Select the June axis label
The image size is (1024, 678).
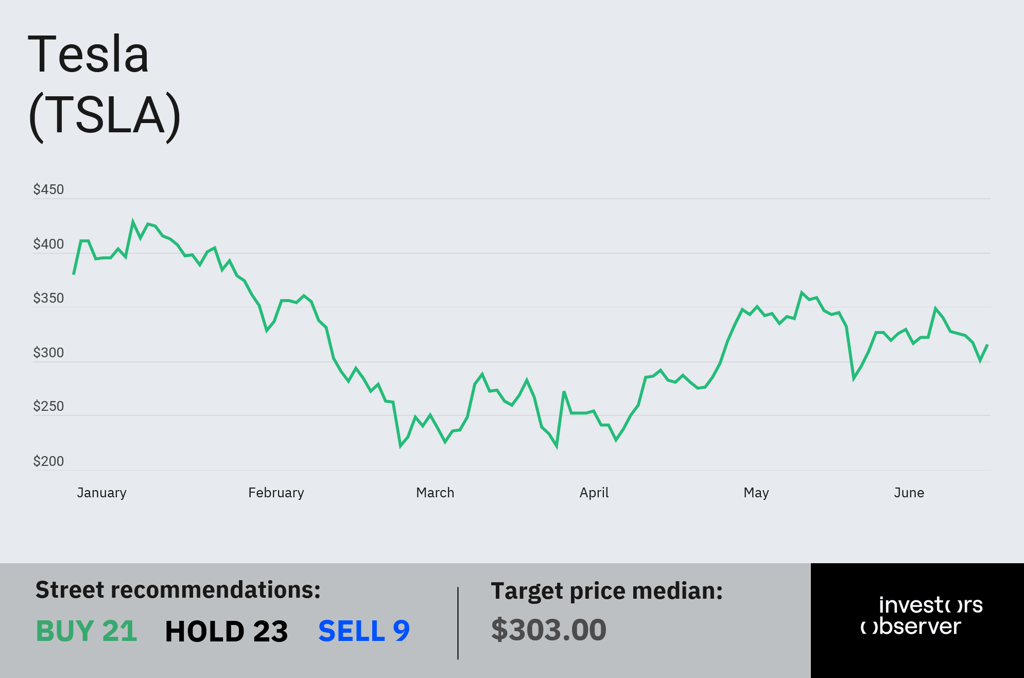point(908,492)
